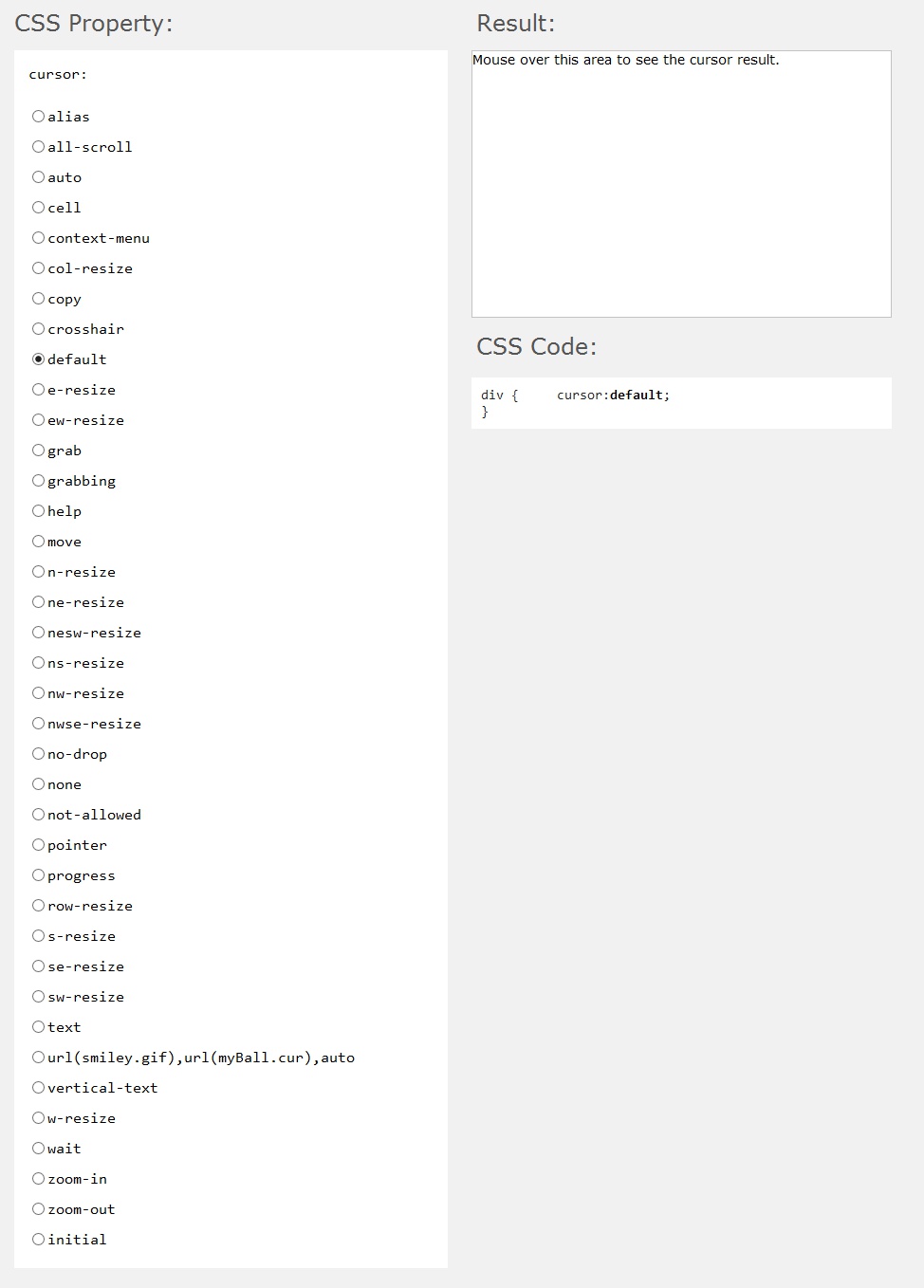This screenshot has height=1288, width=924.
Task: Choose the pointer cursor option
Action: pos(39,845)
